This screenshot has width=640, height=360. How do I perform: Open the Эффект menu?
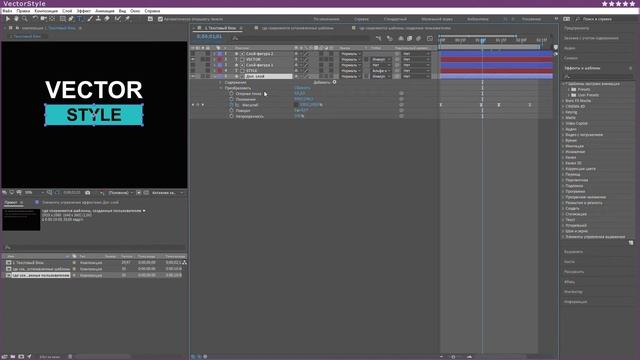84,11
